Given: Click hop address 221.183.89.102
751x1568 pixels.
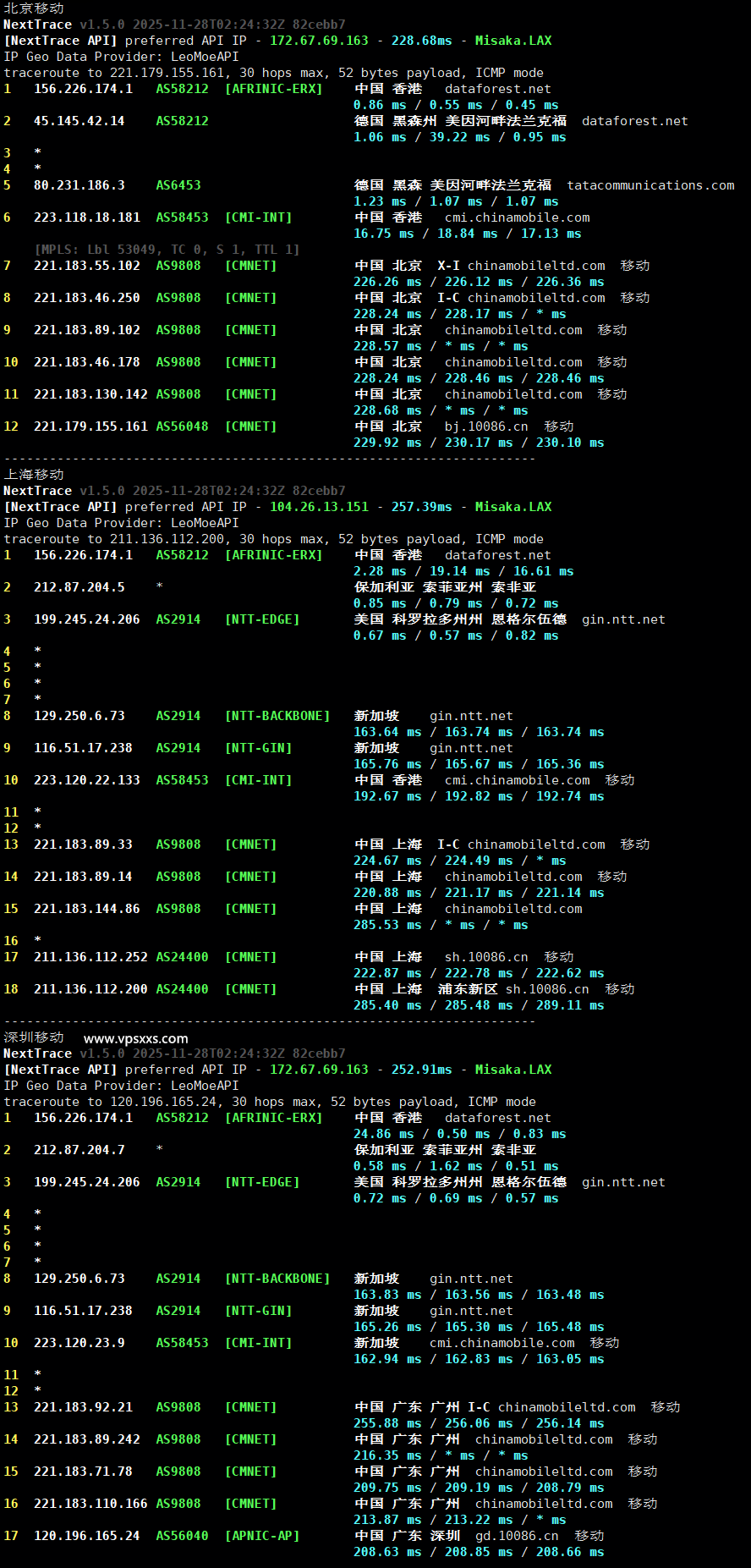Looking at the screenshot, I should coord(86,330).
